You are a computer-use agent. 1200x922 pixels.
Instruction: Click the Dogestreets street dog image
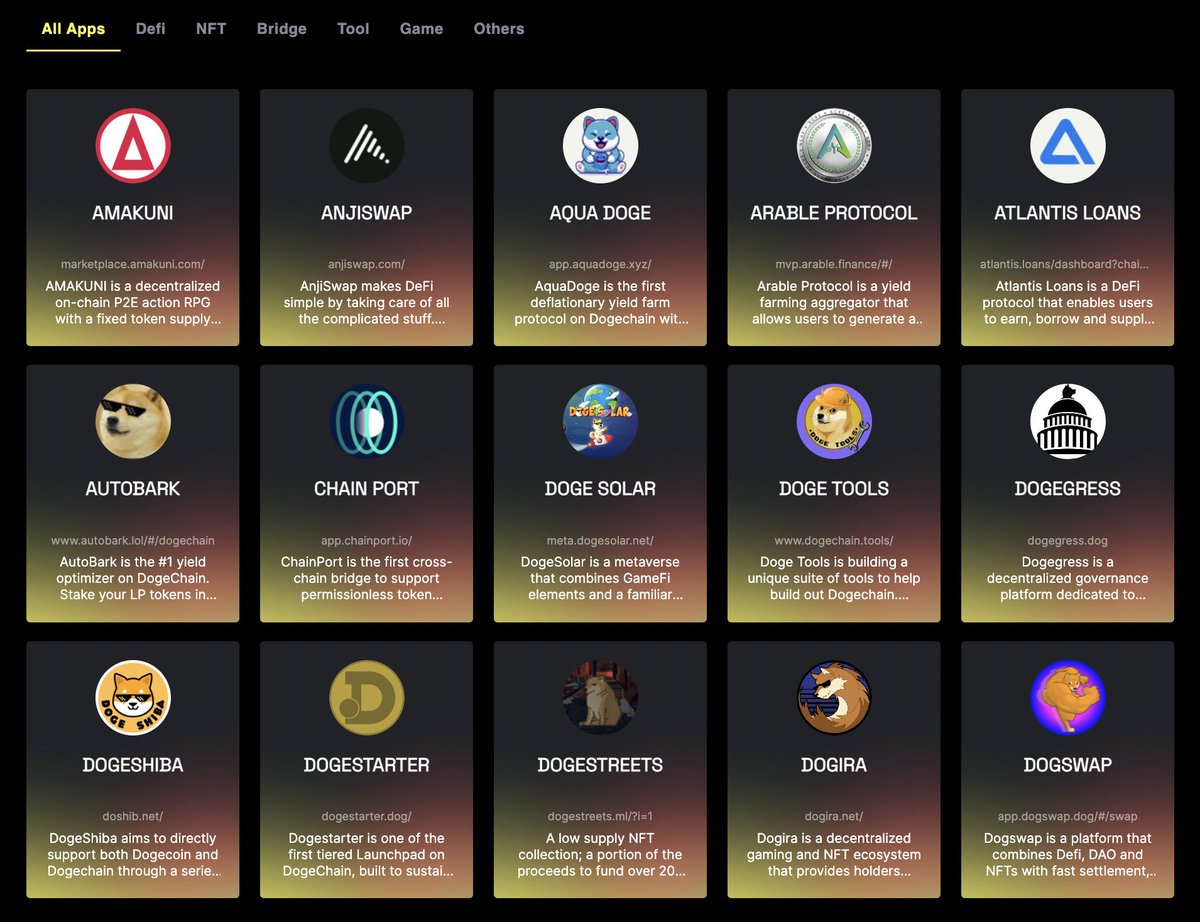coord(600,698)
